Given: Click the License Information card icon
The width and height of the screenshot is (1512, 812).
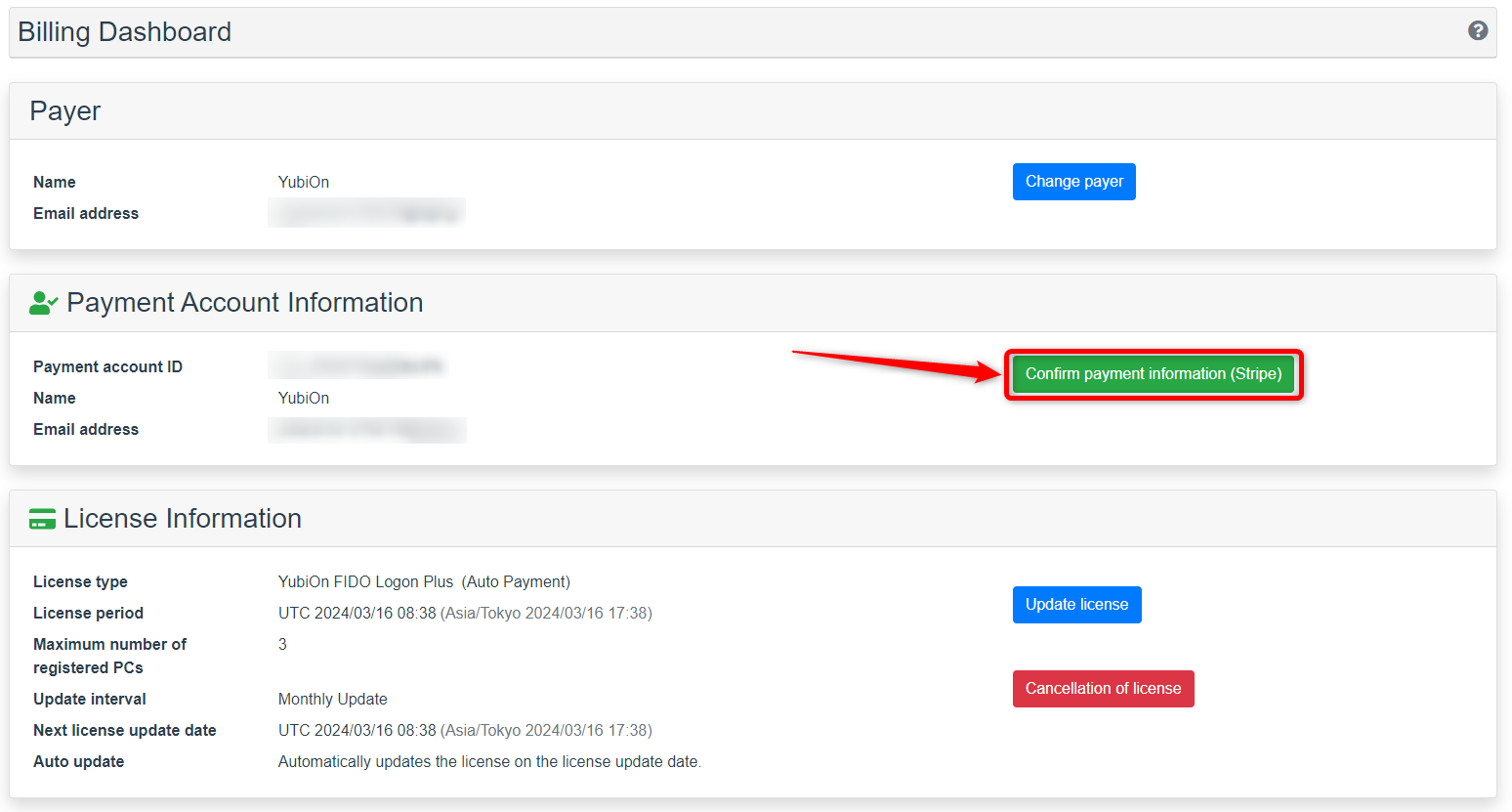Looking at the screenshot, I should click(42, 519).
